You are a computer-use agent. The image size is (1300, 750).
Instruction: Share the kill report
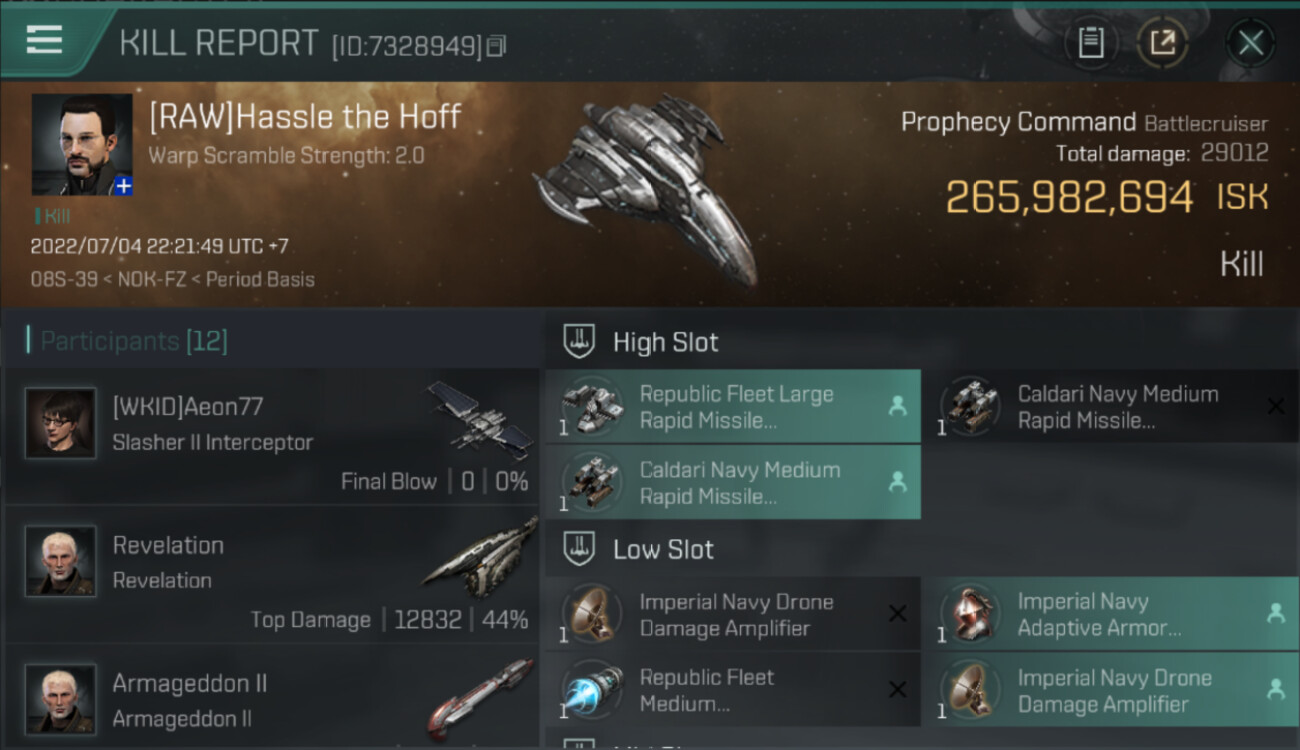(1162, 43)
